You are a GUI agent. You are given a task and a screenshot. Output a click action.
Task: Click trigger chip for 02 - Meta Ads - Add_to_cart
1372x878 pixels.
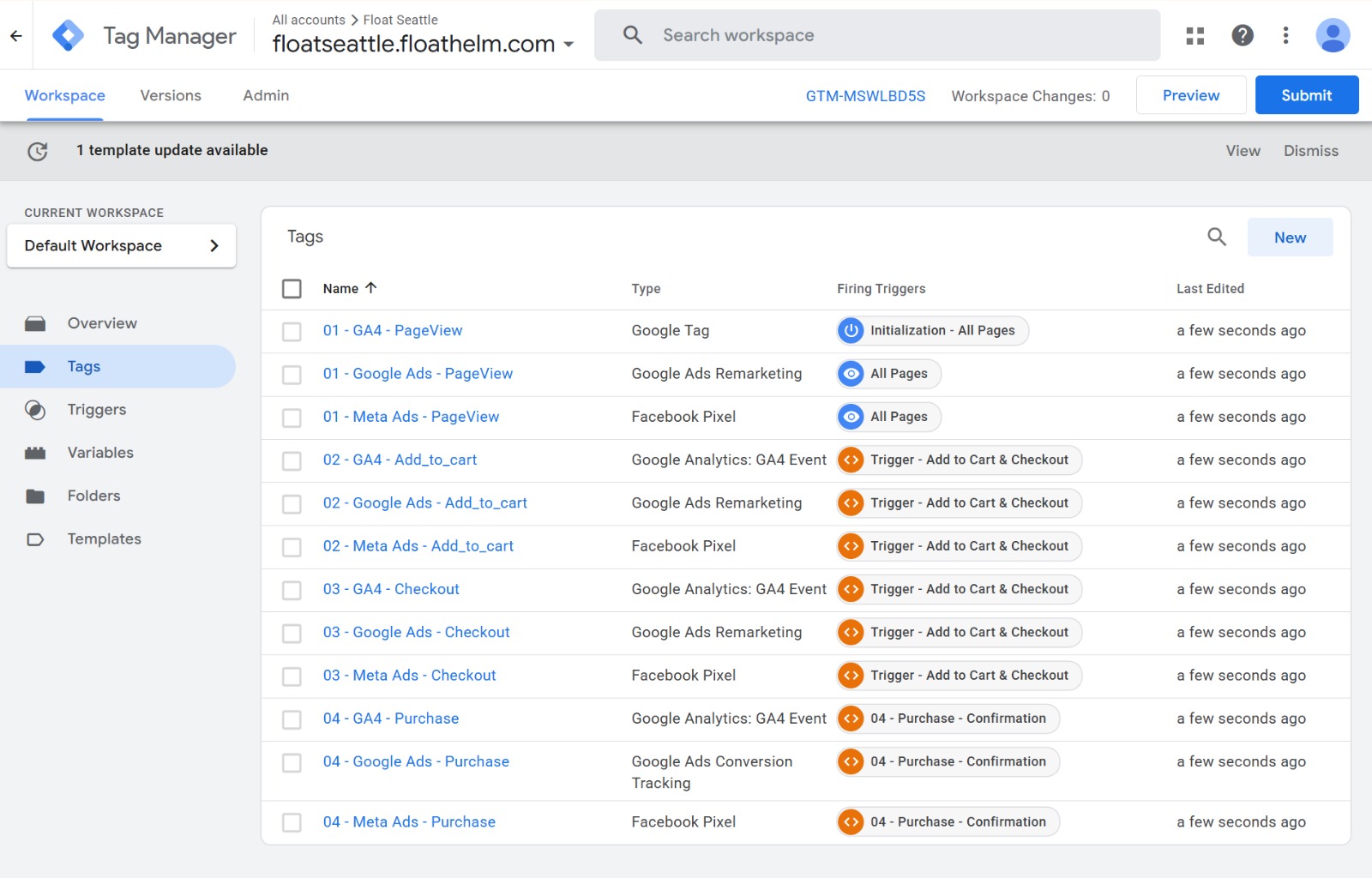[960, 546]
